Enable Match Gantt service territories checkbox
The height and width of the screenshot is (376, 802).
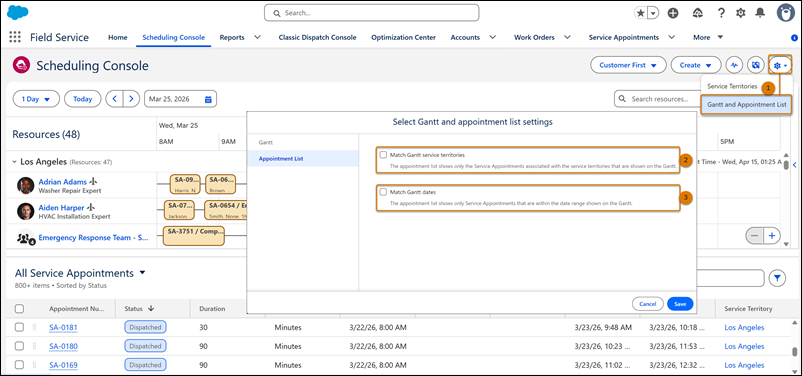(383, 154)
